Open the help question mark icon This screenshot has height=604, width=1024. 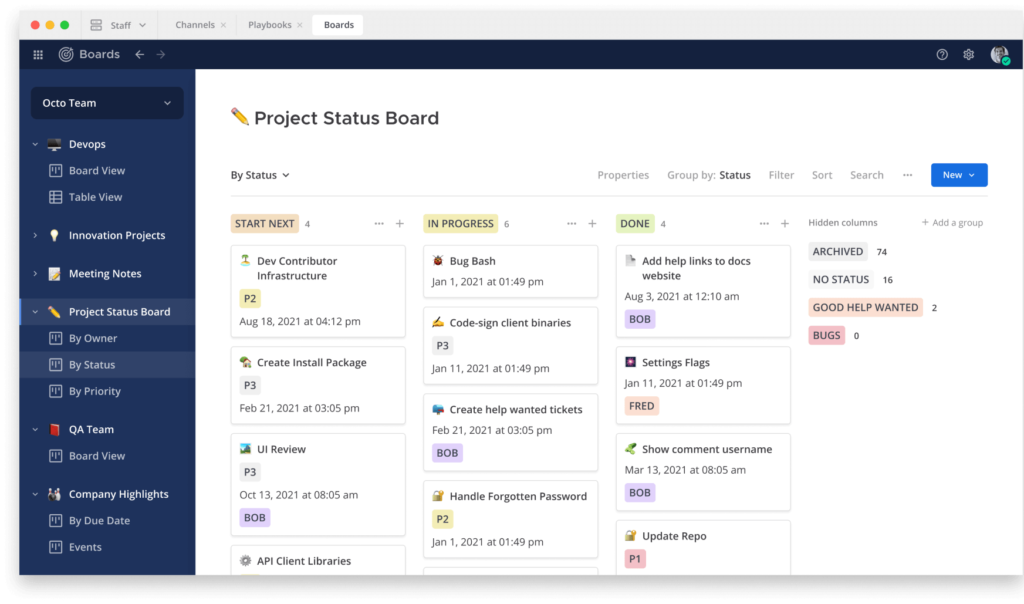[x=941, y=54]
